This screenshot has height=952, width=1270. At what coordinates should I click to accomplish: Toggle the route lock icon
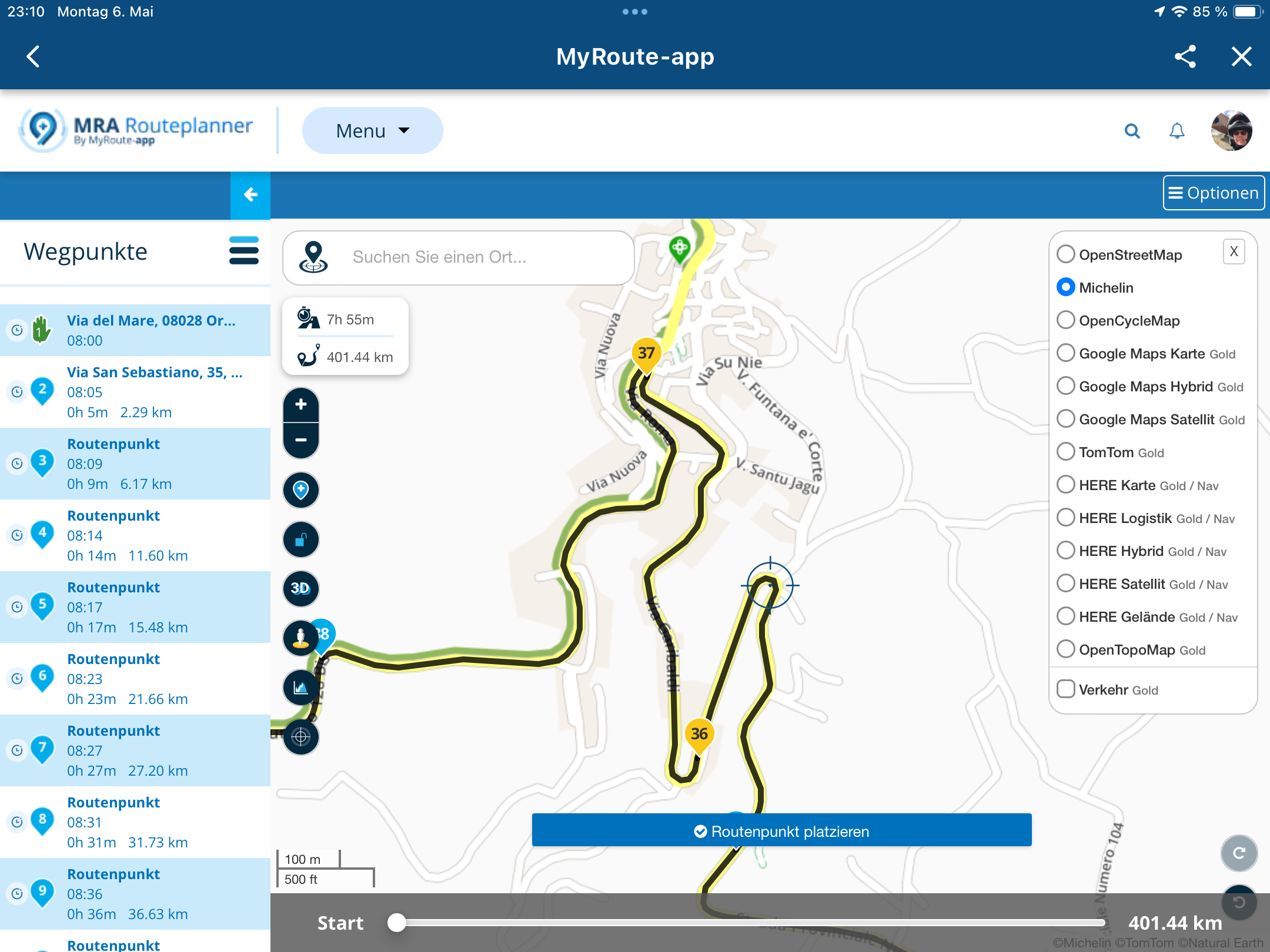[301, 539]
